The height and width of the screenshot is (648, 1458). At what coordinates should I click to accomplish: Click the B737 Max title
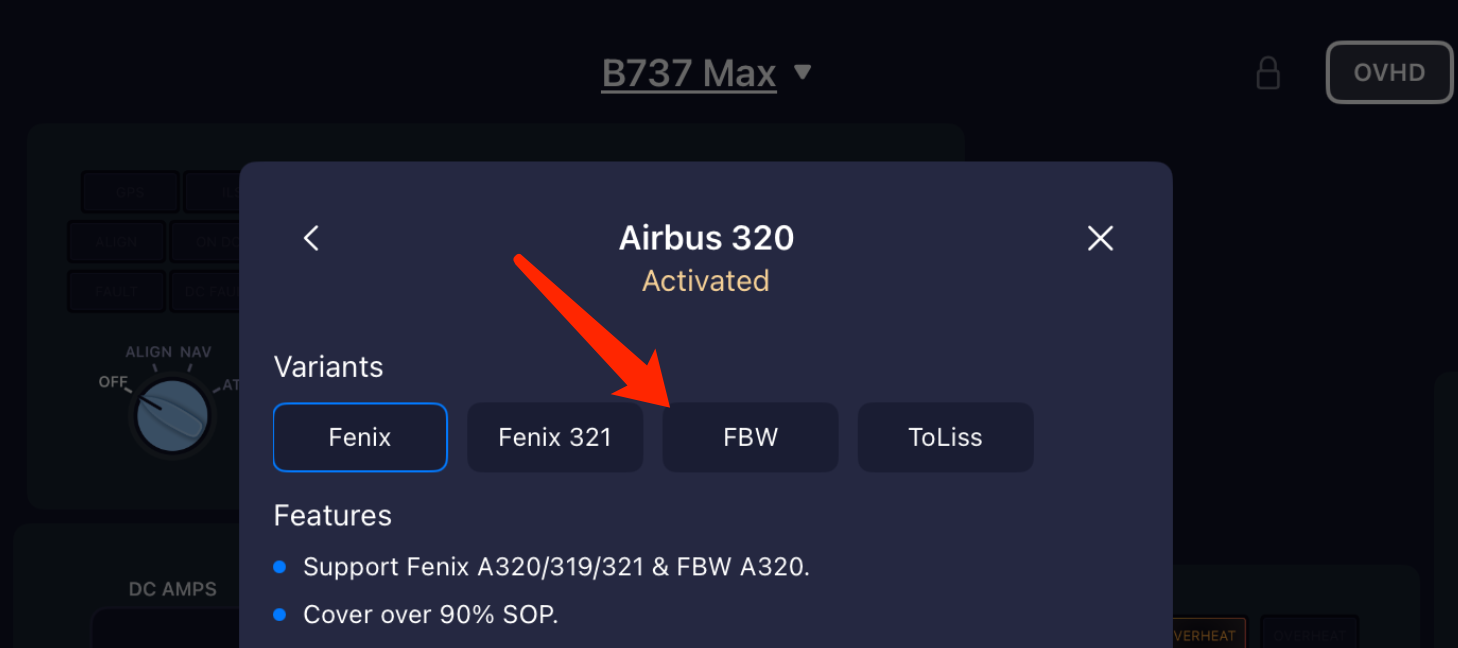click(689, 73)
